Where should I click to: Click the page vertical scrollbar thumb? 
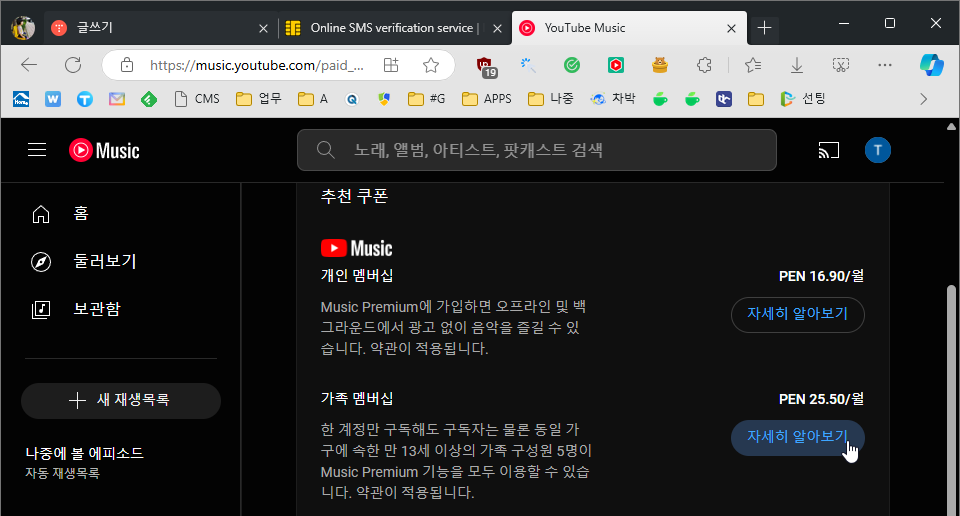[x=951, y=400]
